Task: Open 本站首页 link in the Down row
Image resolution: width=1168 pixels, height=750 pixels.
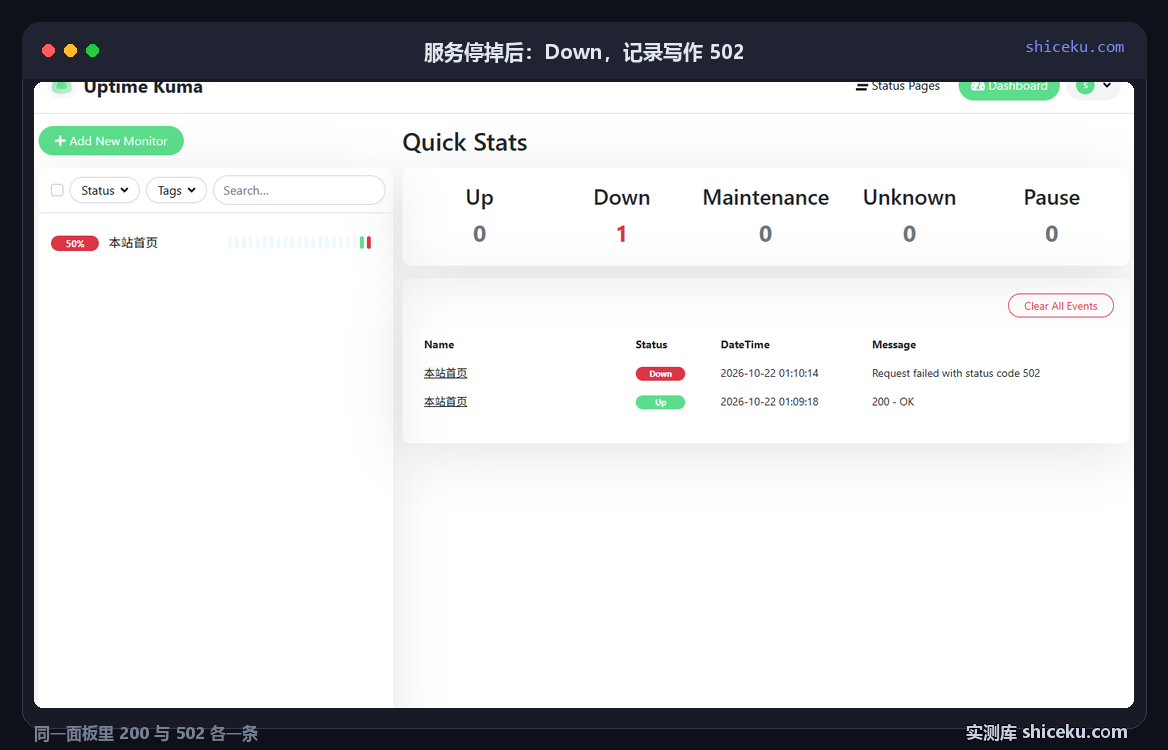Action: tap(445, 373)
